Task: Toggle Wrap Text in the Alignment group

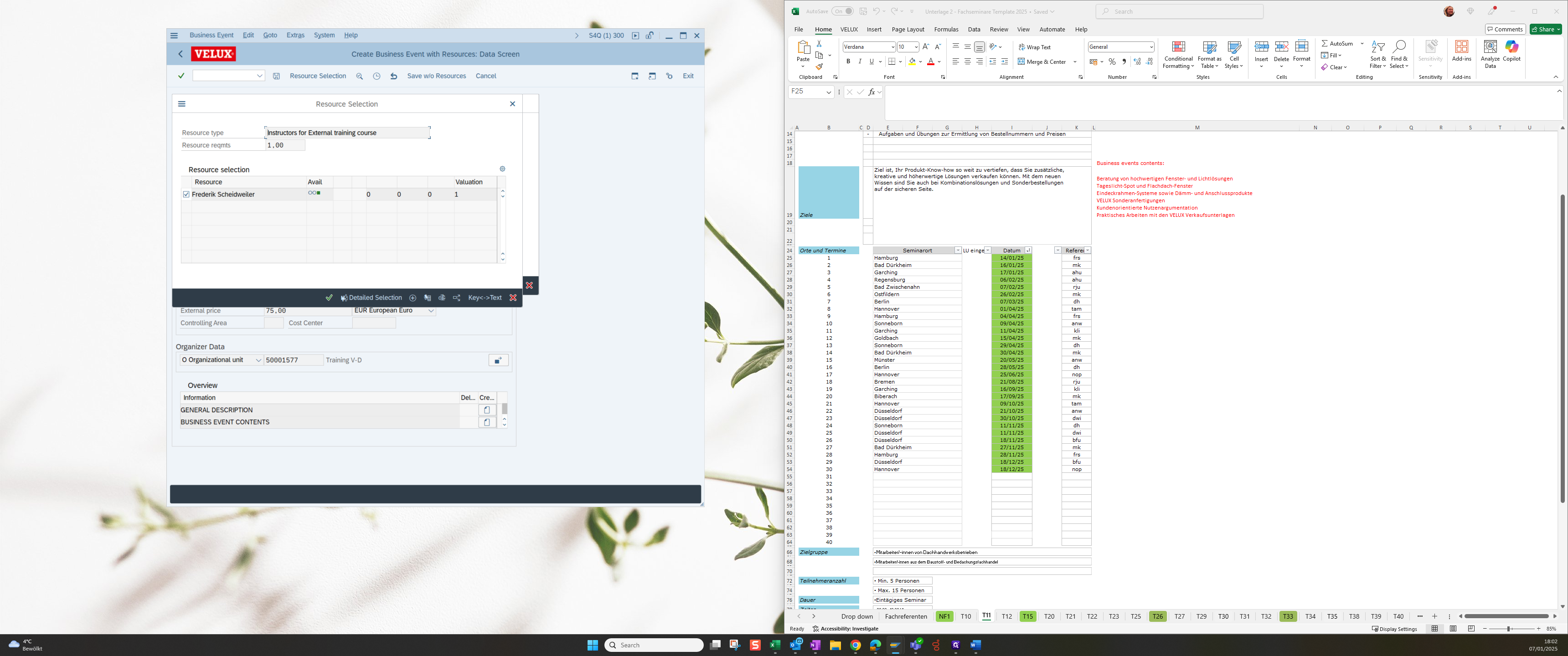Action: click(1034, 47)
